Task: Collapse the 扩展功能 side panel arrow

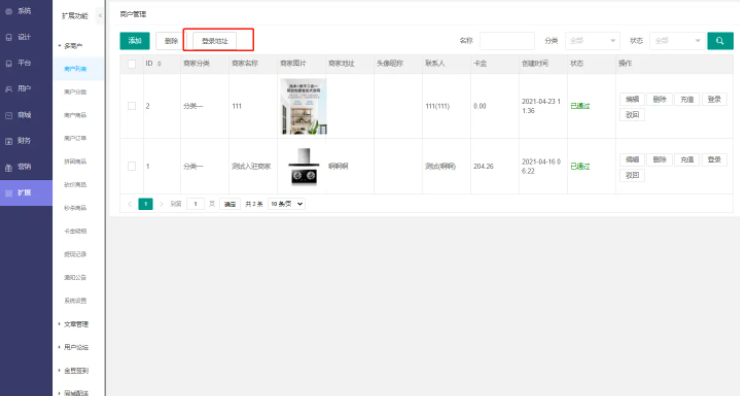Action: pos(100,16)
